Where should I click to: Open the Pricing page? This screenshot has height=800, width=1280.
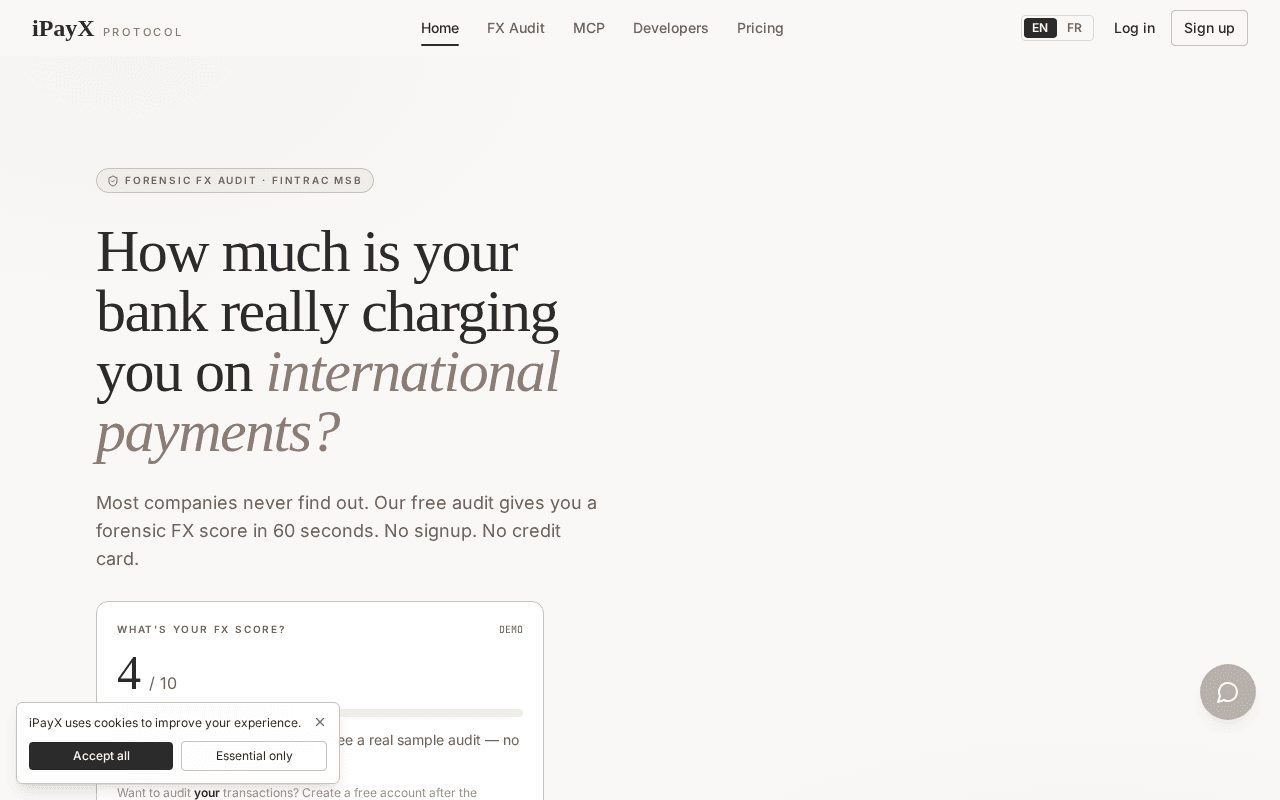(760, 28)
